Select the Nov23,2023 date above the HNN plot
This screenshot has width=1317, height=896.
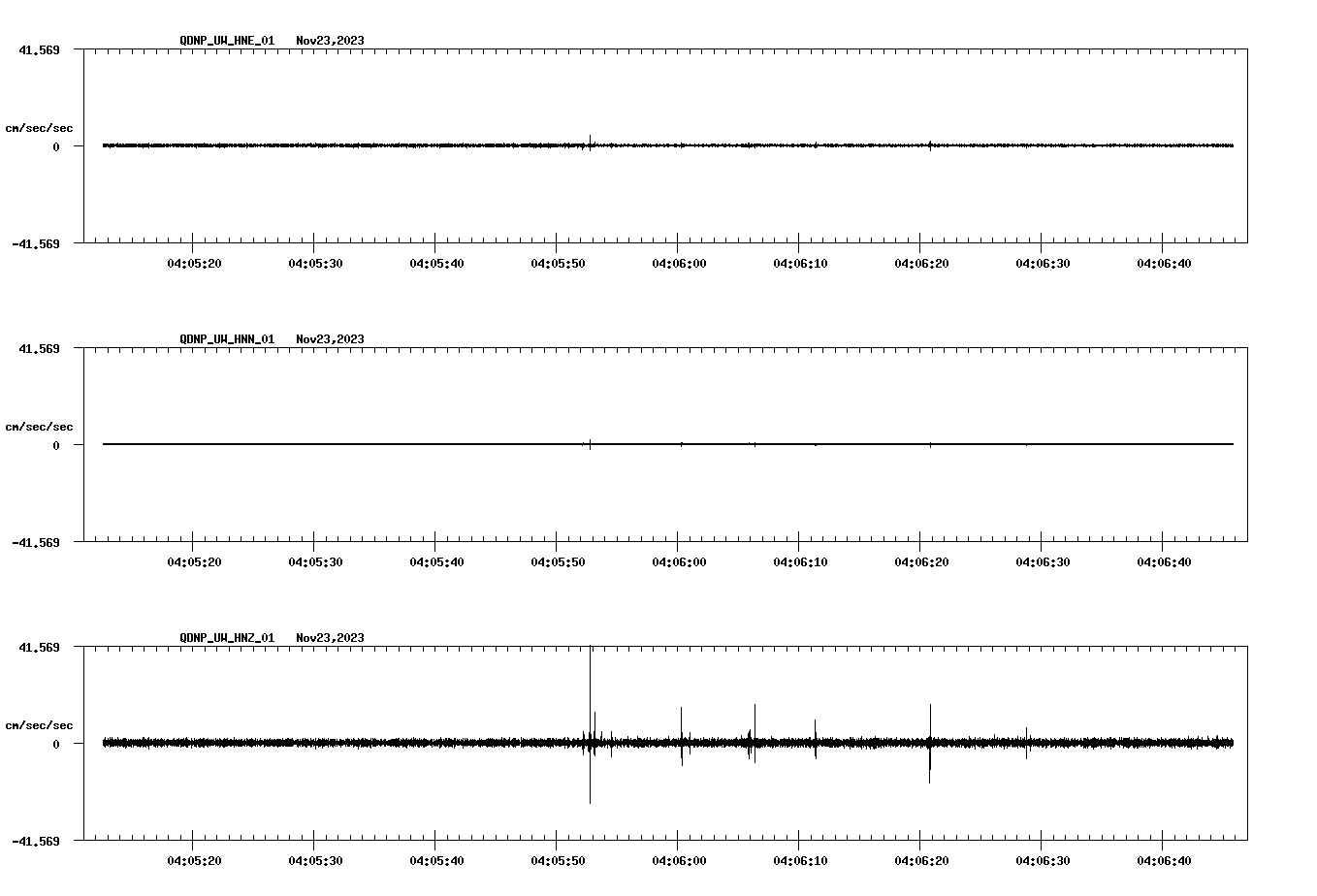pyautogui.click(x=331, y=339)
